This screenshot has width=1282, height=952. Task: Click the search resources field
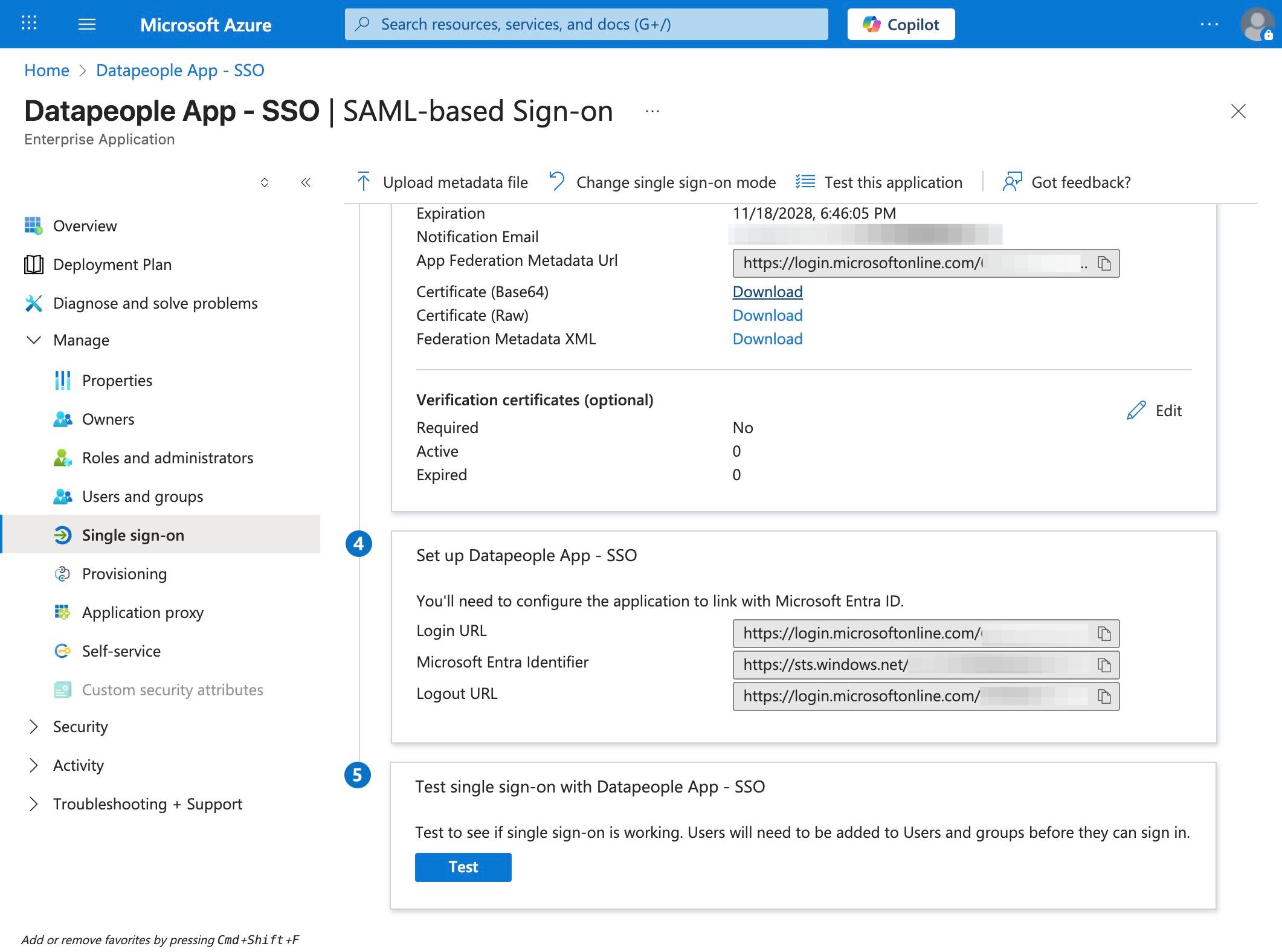[586, 24]
